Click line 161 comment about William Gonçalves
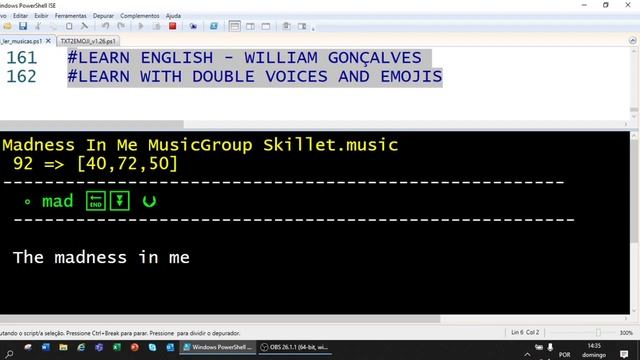The width and height of the screenshot is (640, 360). coord(244,58)
